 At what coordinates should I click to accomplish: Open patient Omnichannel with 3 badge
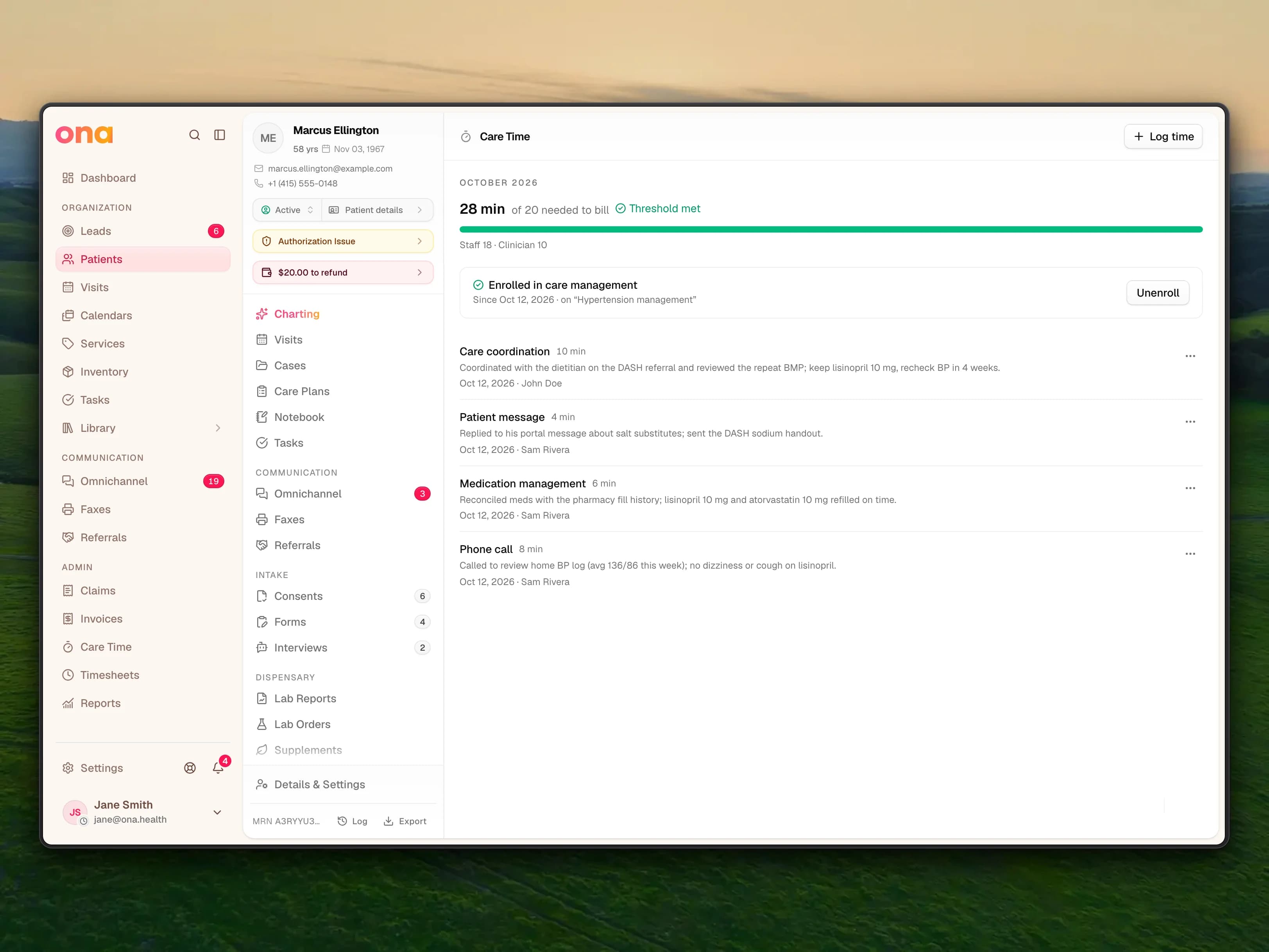[343, 494]
